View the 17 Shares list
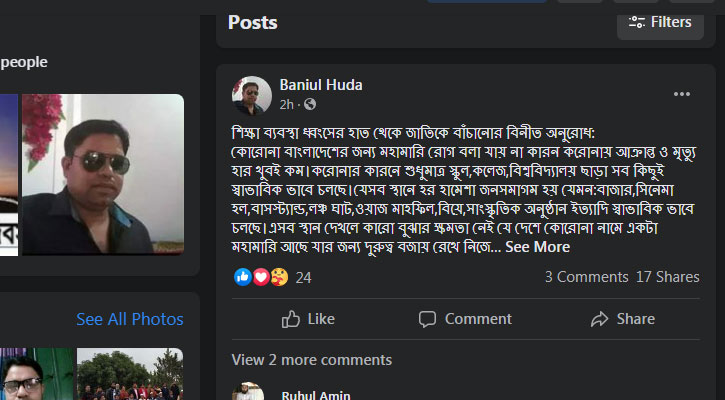This screenshot has width=725, height=400. 667,277
